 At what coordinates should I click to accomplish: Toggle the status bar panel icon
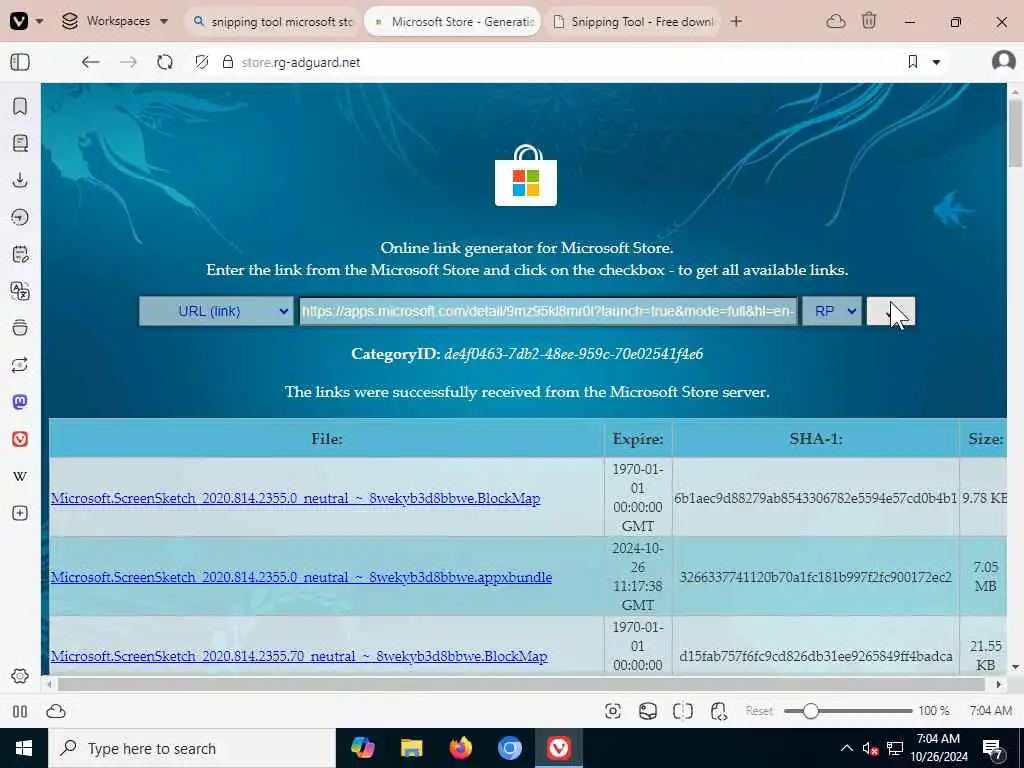click(x=20, y=711)
